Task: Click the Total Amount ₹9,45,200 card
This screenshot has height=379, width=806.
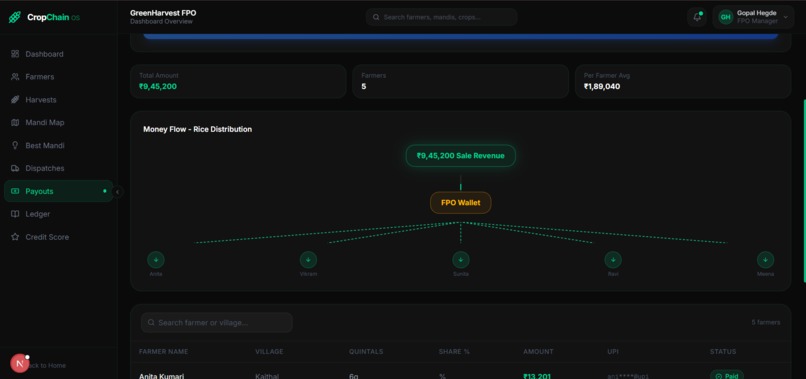Action: (x=238, y=81)
